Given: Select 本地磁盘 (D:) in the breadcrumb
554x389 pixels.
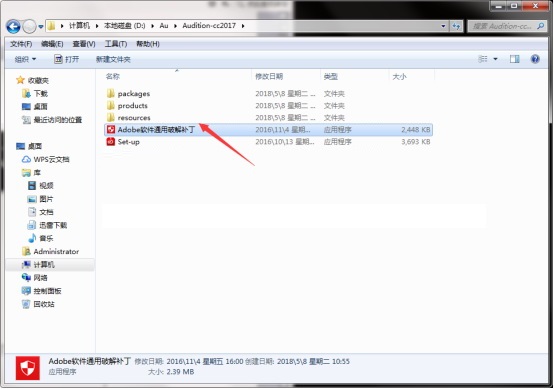Looking at the screenshot, I should (x=124, y=26).
